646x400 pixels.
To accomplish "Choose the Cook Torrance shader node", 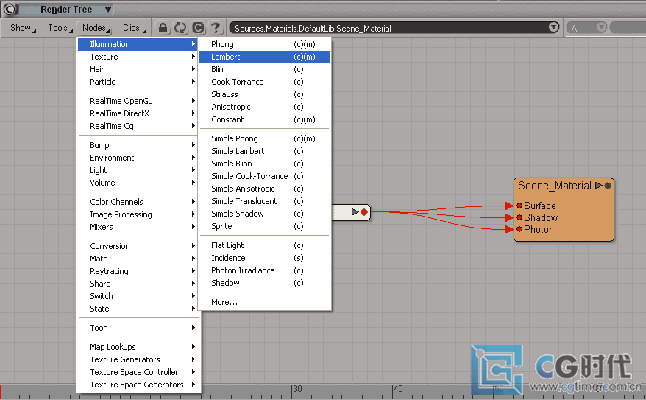I will coord(264,82).
